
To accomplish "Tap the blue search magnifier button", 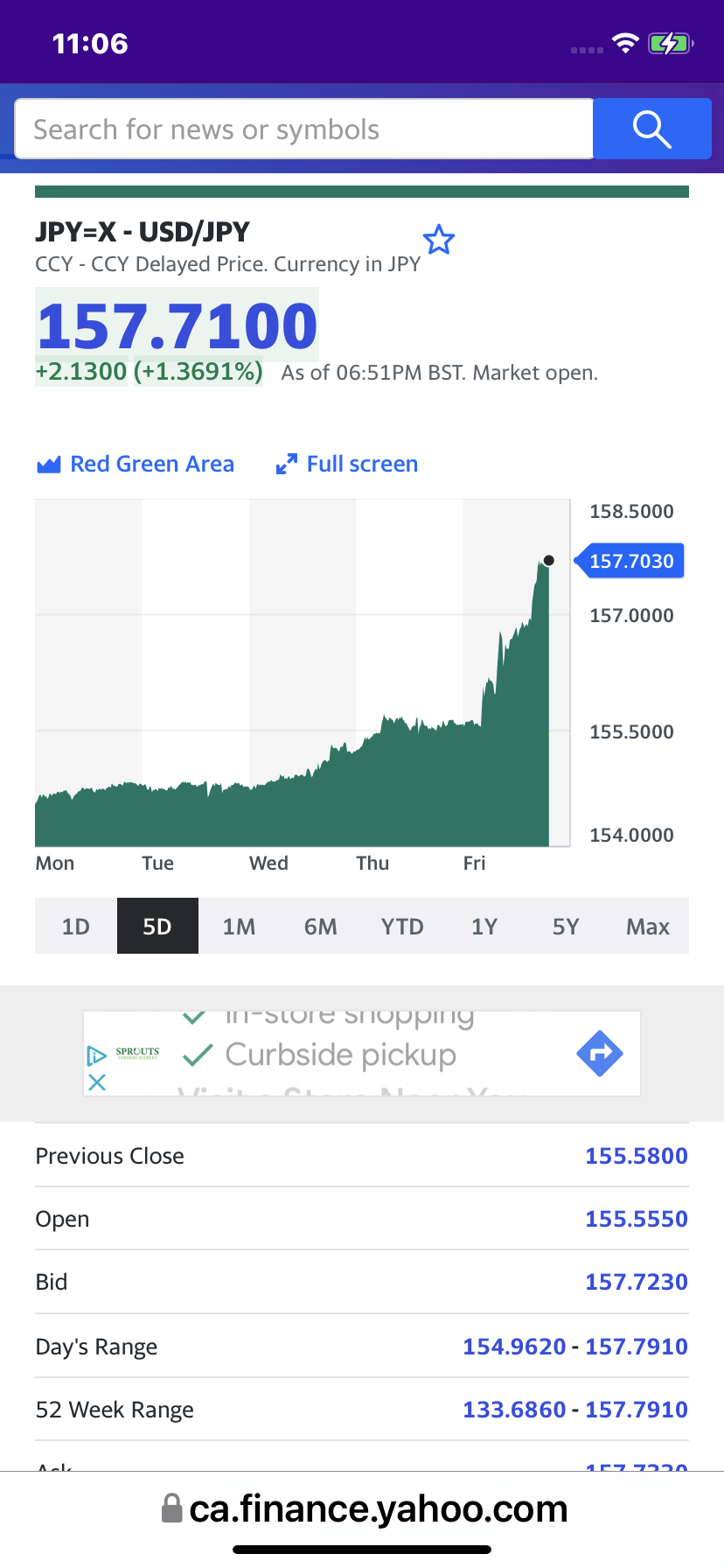I will click(652, 129).
